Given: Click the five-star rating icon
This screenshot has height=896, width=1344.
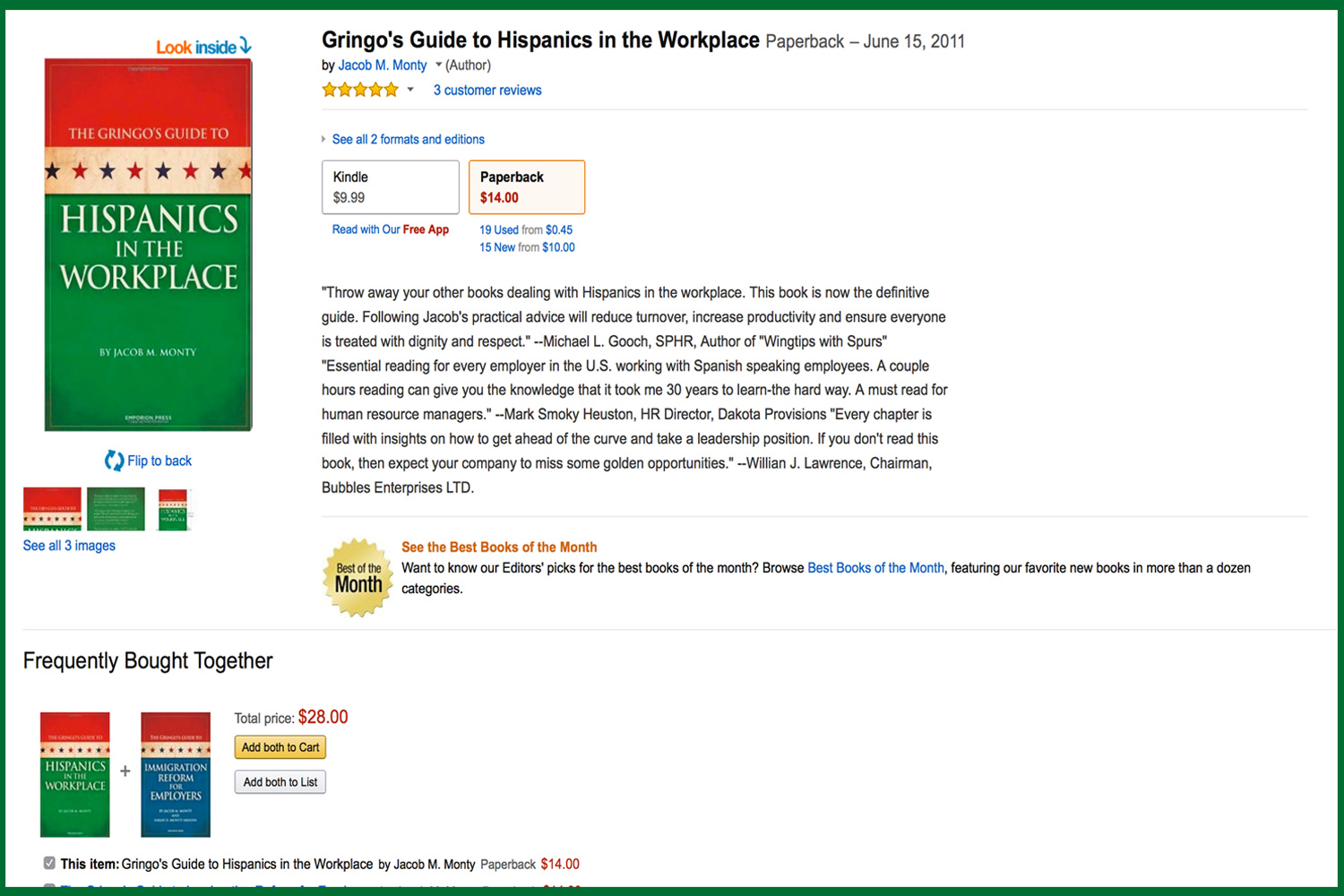Looking at the screenshot, I should click(x=360, y=90).
